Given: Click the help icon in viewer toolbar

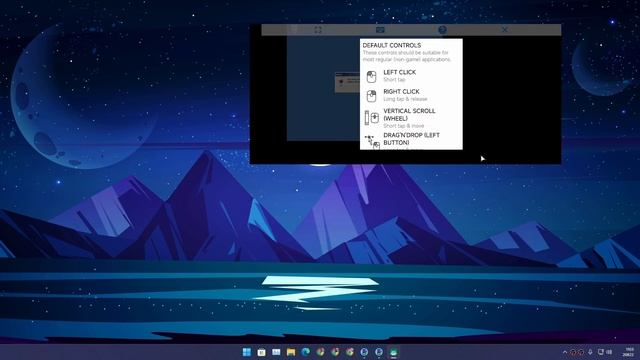Looking at the screenshot, I should (442, 30).
